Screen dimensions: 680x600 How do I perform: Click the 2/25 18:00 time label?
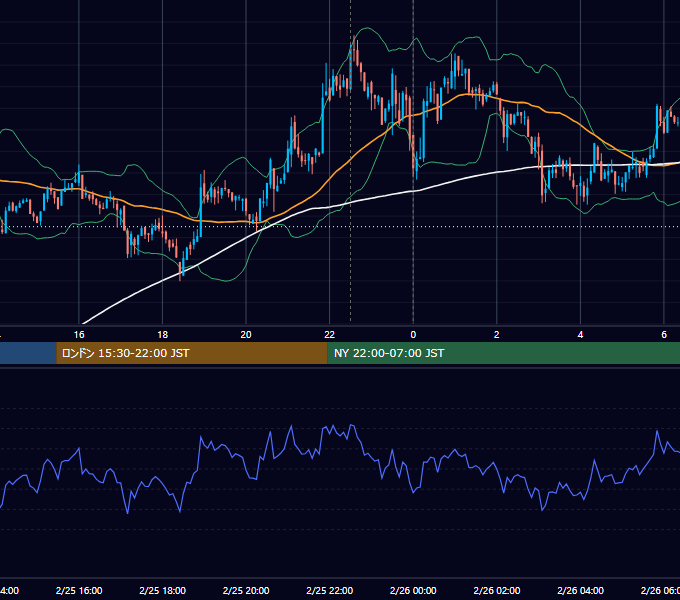coord(163,590)
